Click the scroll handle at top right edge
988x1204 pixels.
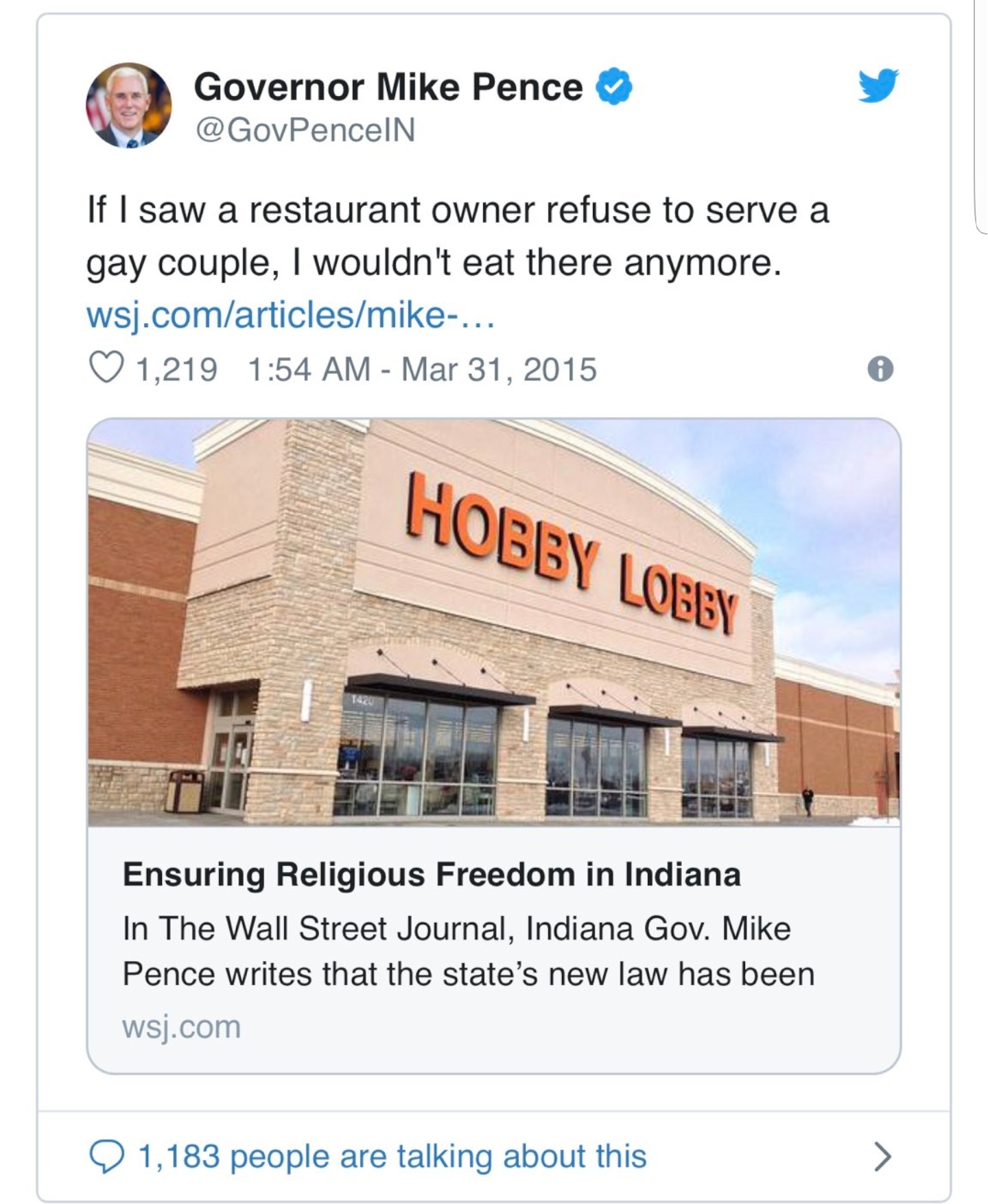click(981, 117)
